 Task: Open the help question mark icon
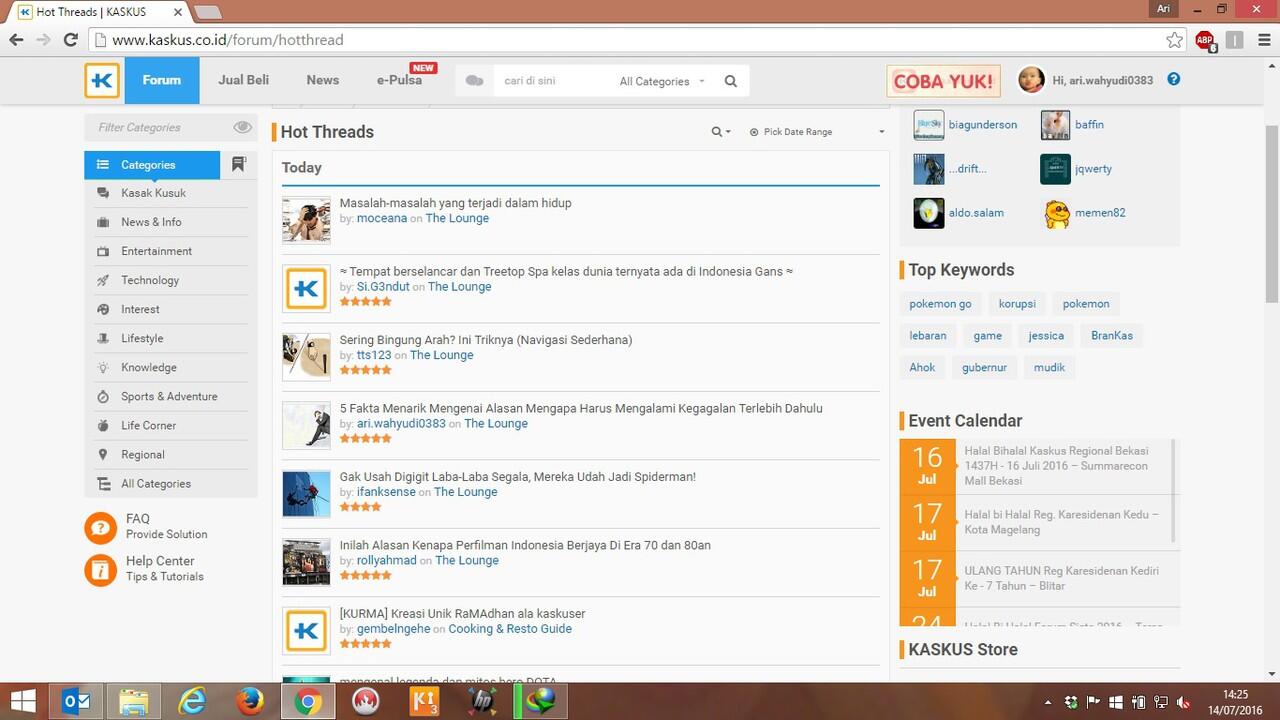tap(1174, 79)
